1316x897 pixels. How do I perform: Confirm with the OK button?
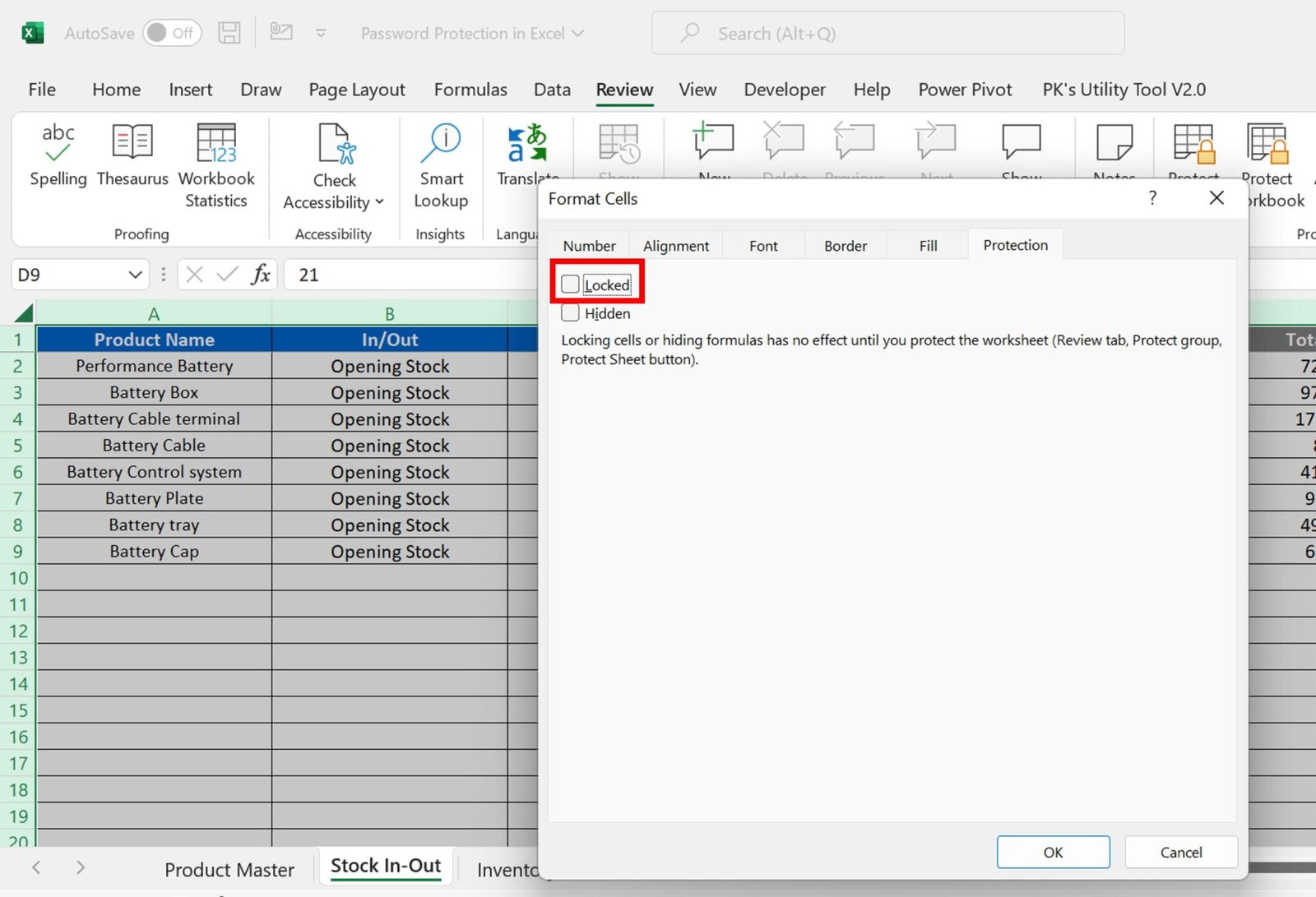pos(1053,852)
